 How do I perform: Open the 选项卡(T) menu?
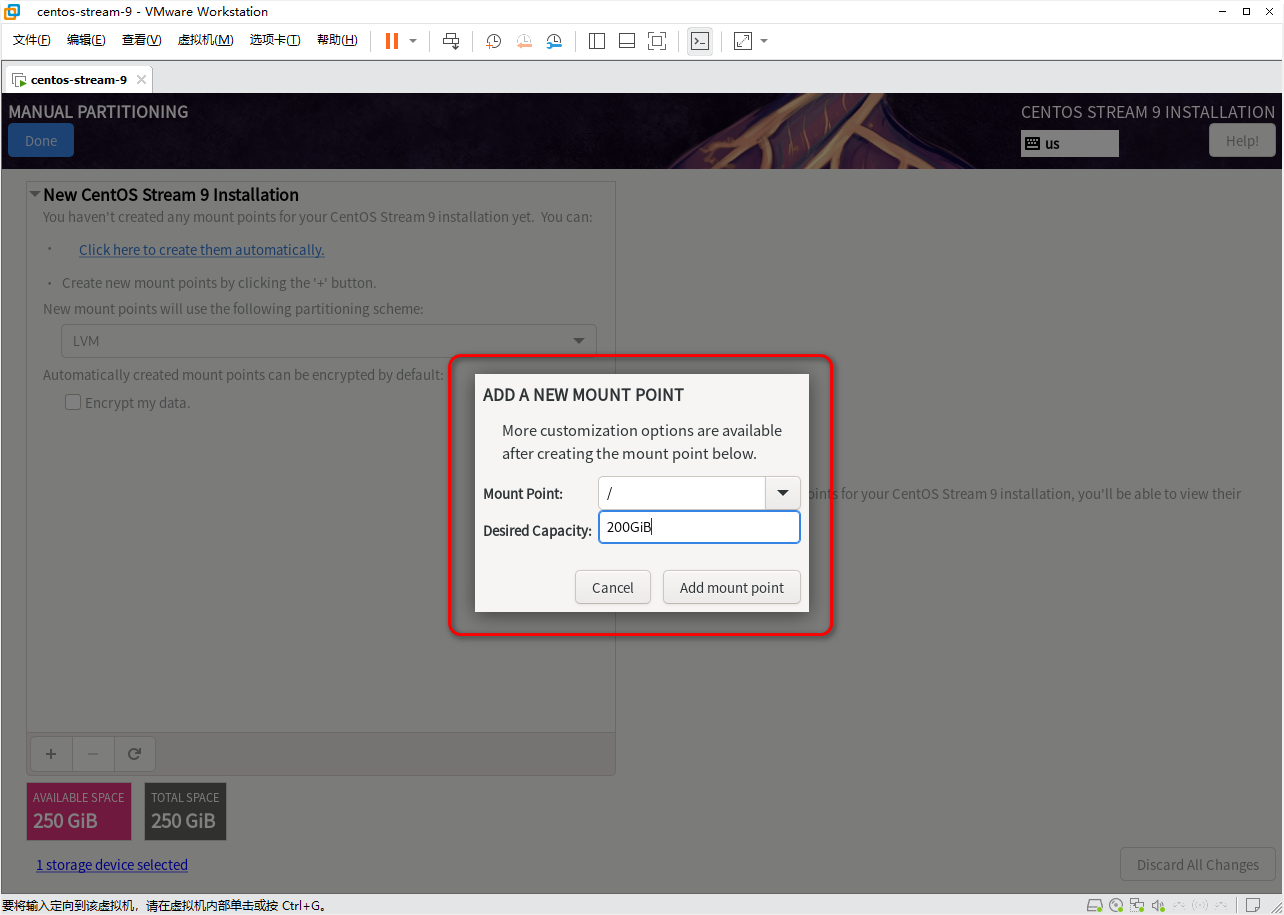tap(275, 40)
